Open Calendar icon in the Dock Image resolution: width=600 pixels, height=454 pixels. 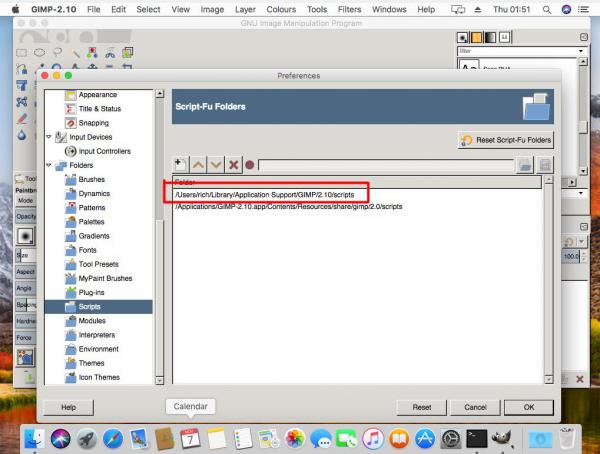tap(190, 438)
